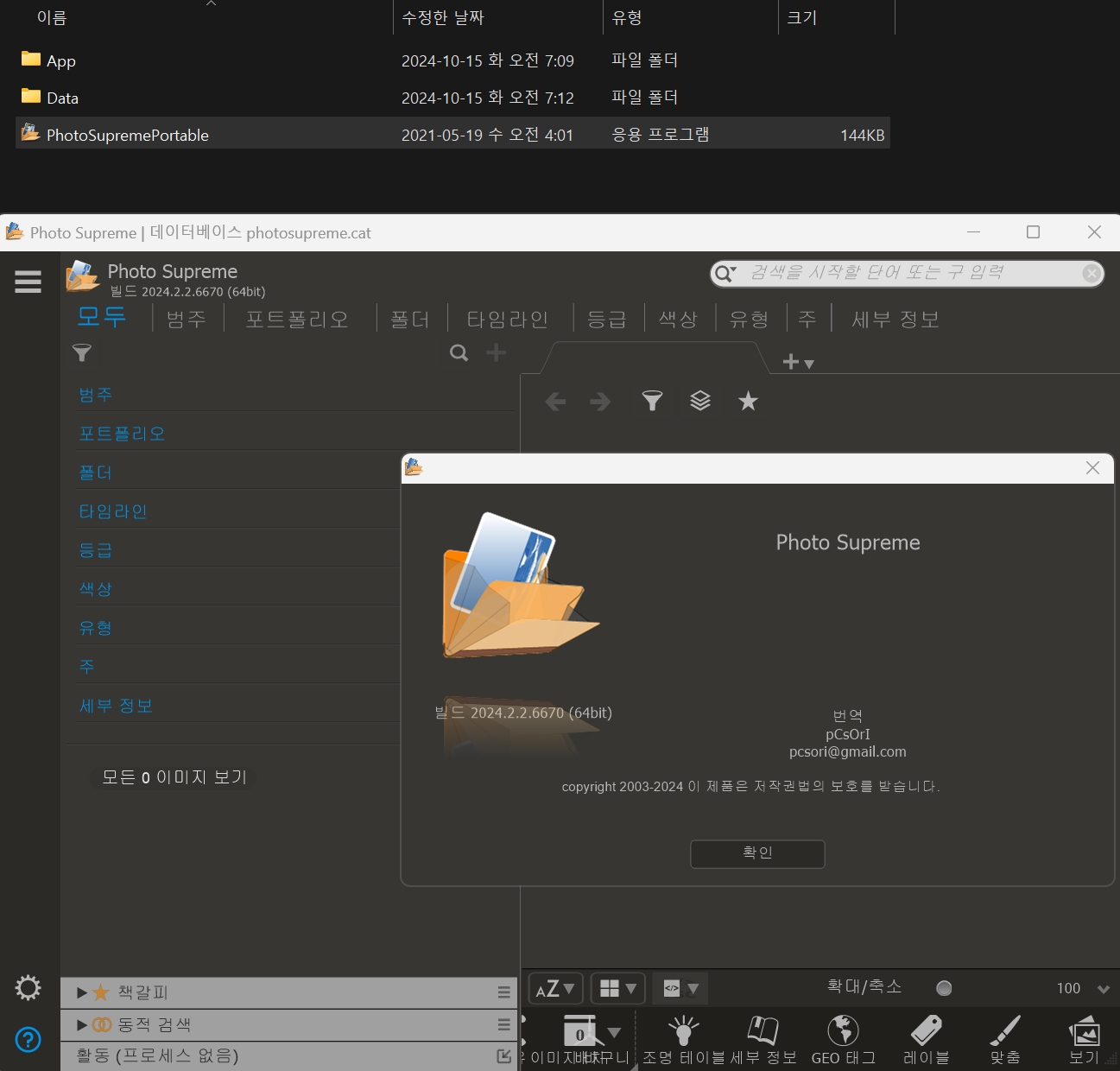Switch to the 색상 tab

click(678, 319)
